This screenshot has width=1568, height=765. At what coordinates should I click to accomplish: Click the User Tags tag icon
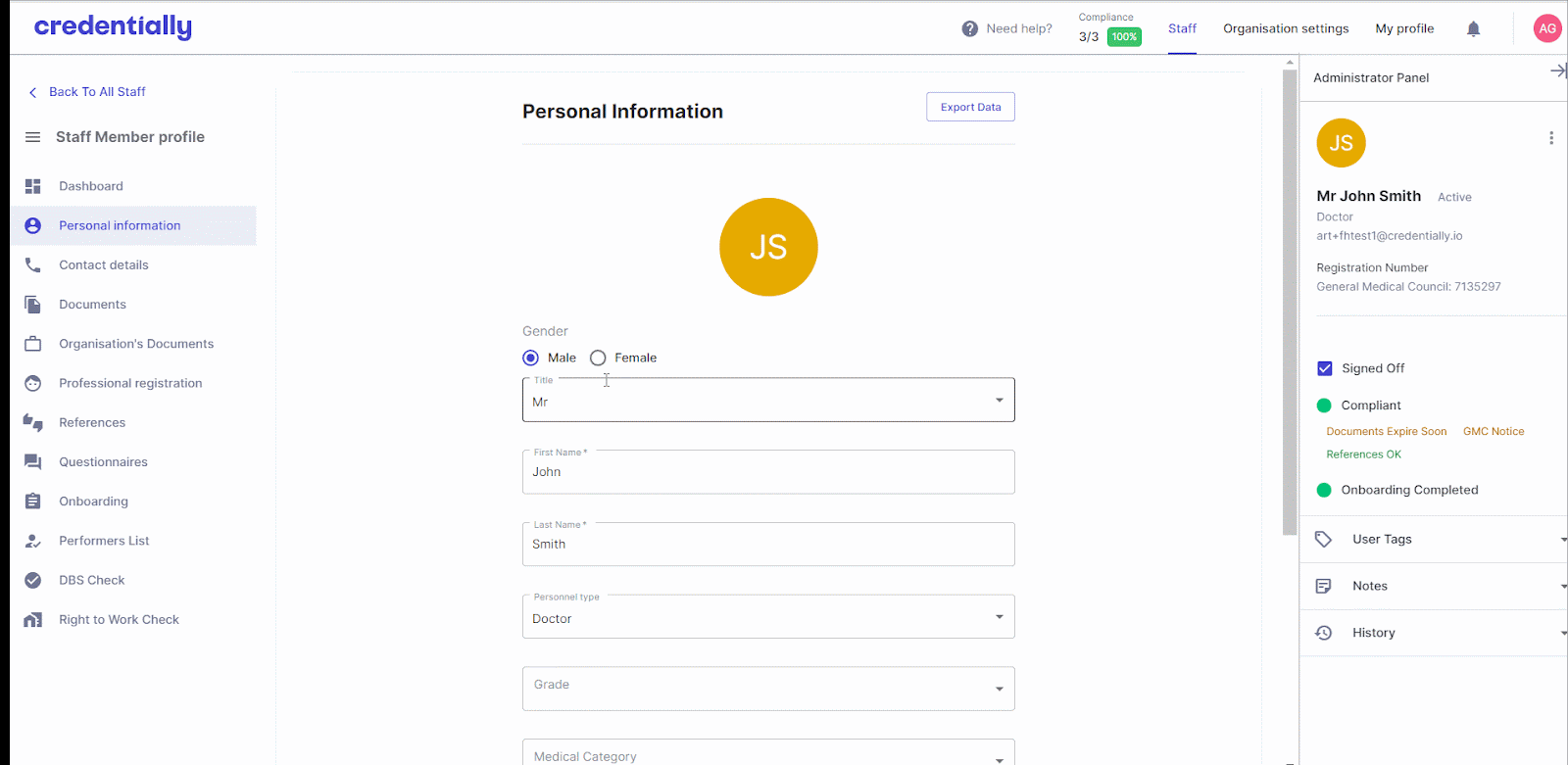pos(1323,540)
